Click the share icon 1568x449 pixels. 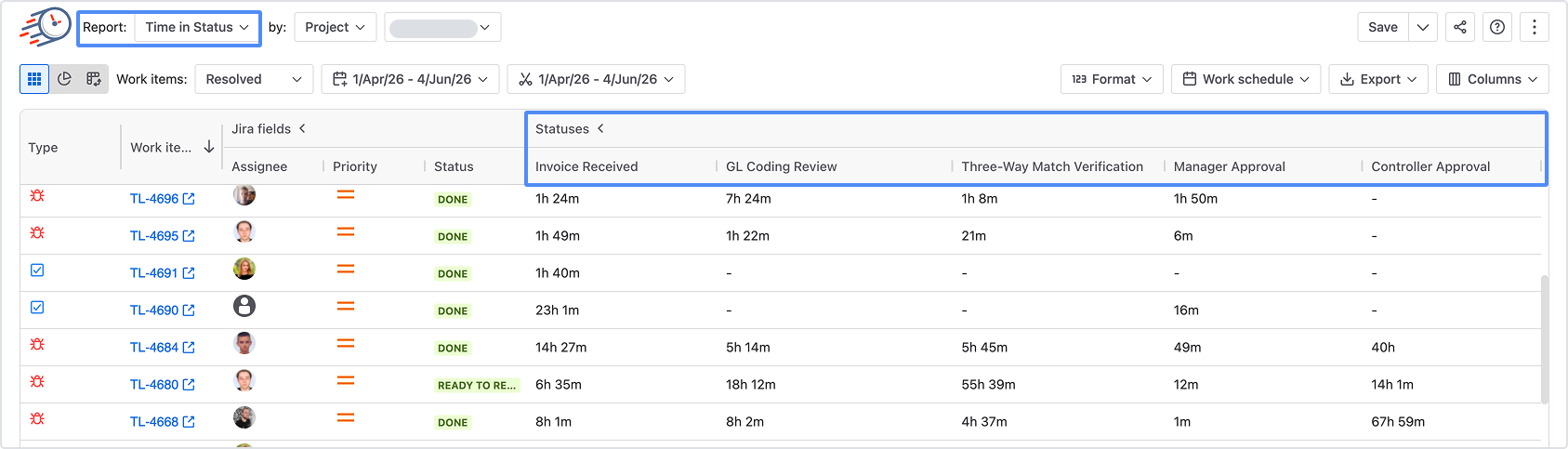pyautogui.click(x=1460, y=27)
